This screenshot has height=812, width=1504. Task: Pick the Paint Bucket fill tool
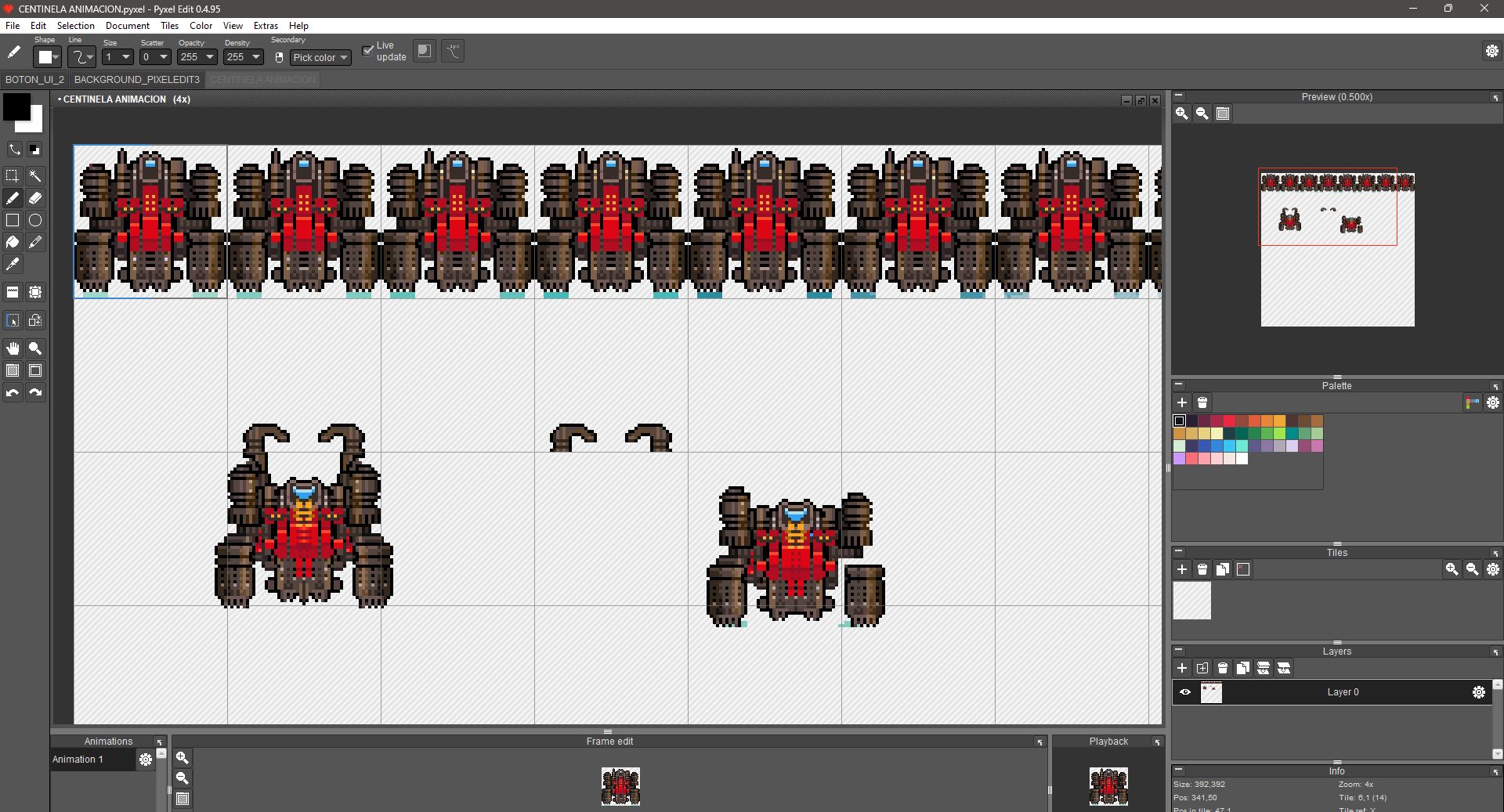pos(13,242)
